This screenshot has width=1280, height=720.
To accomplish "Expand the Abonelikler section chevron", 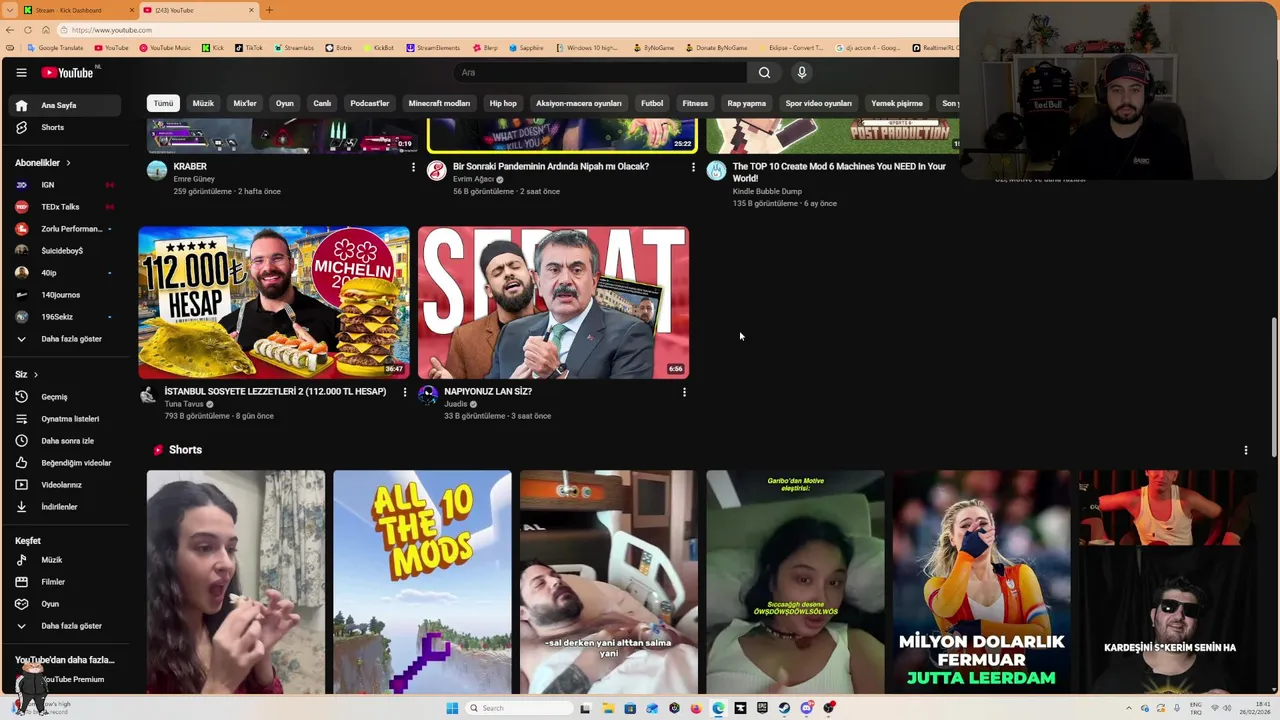I will (x=68, y=163).
